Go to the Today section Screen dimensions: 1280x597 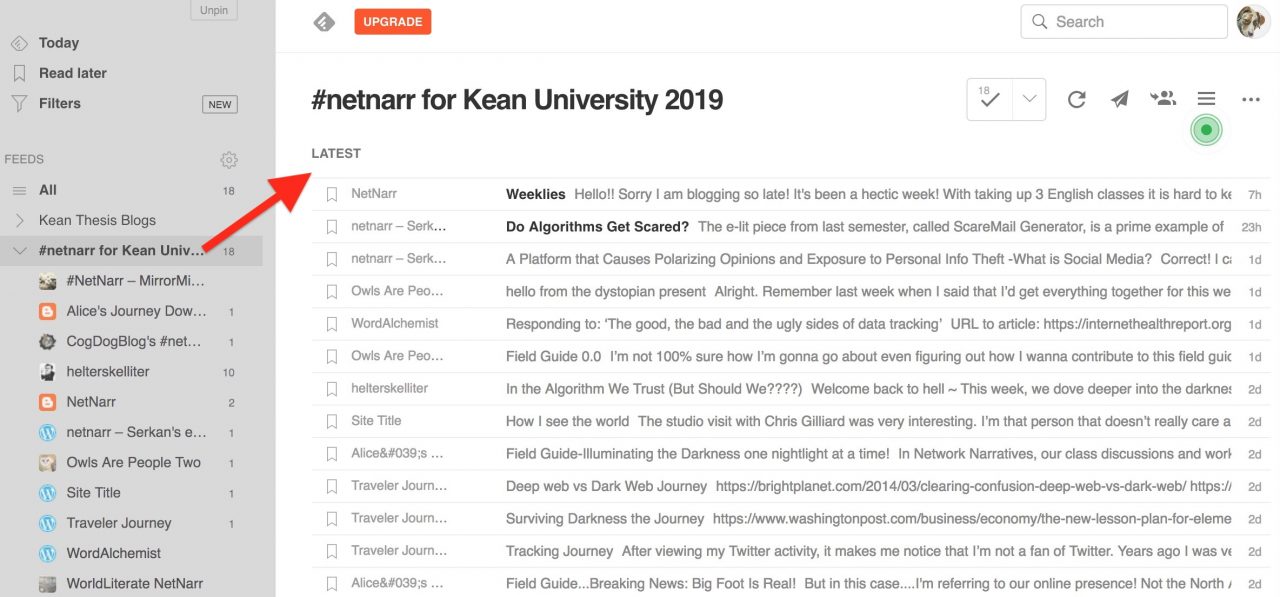pos(58,43)
